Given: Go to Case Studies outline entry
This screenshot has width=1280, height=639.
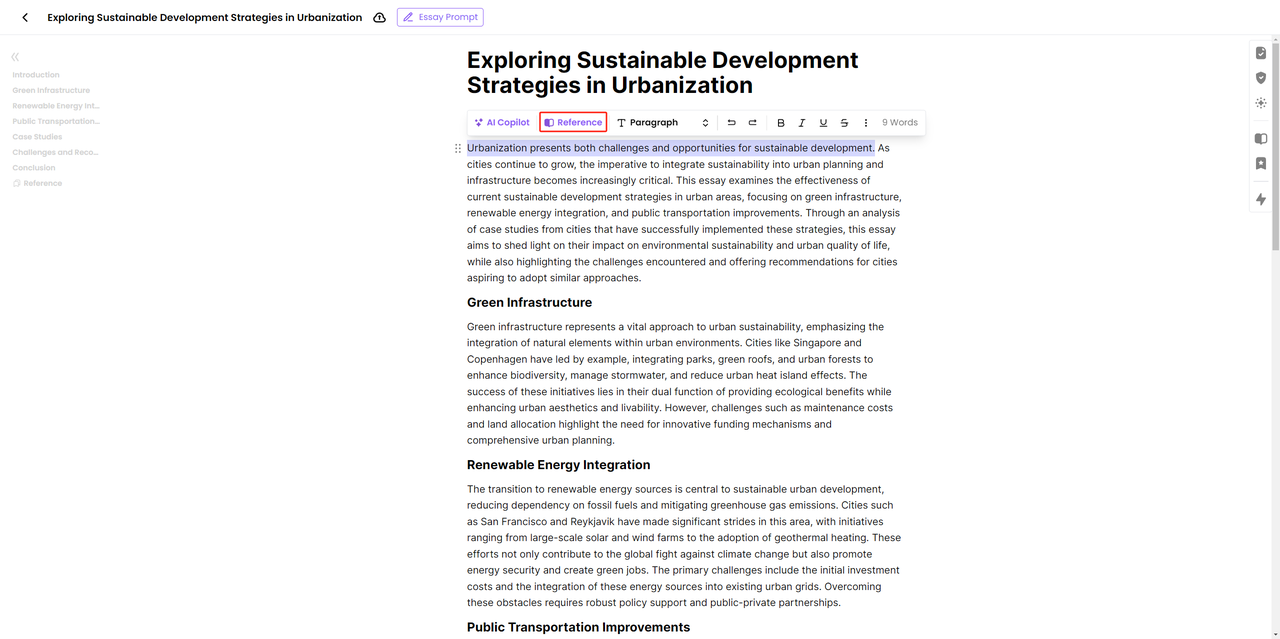Looking at the screenshot, I should pos(37,137).
